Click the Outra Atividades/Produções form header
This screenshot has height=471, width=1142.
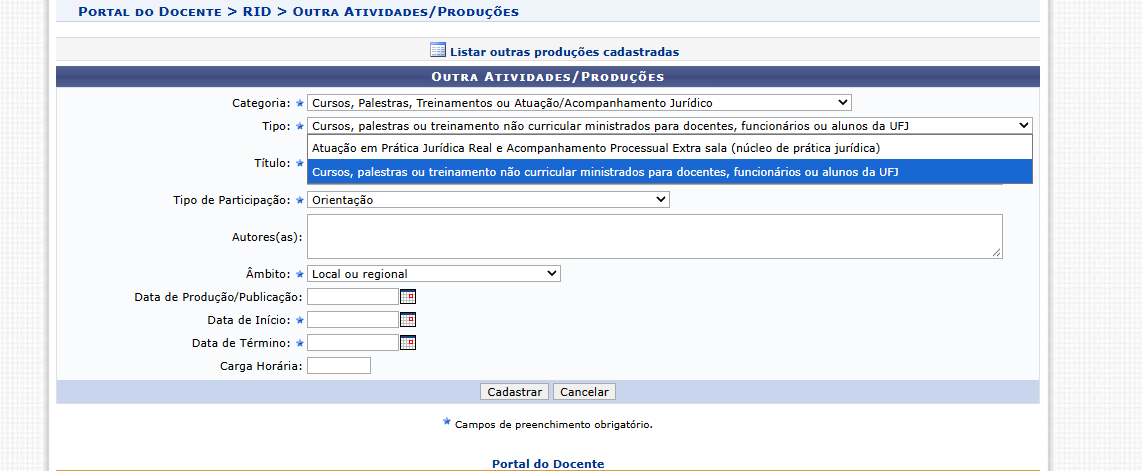(548, 76)
